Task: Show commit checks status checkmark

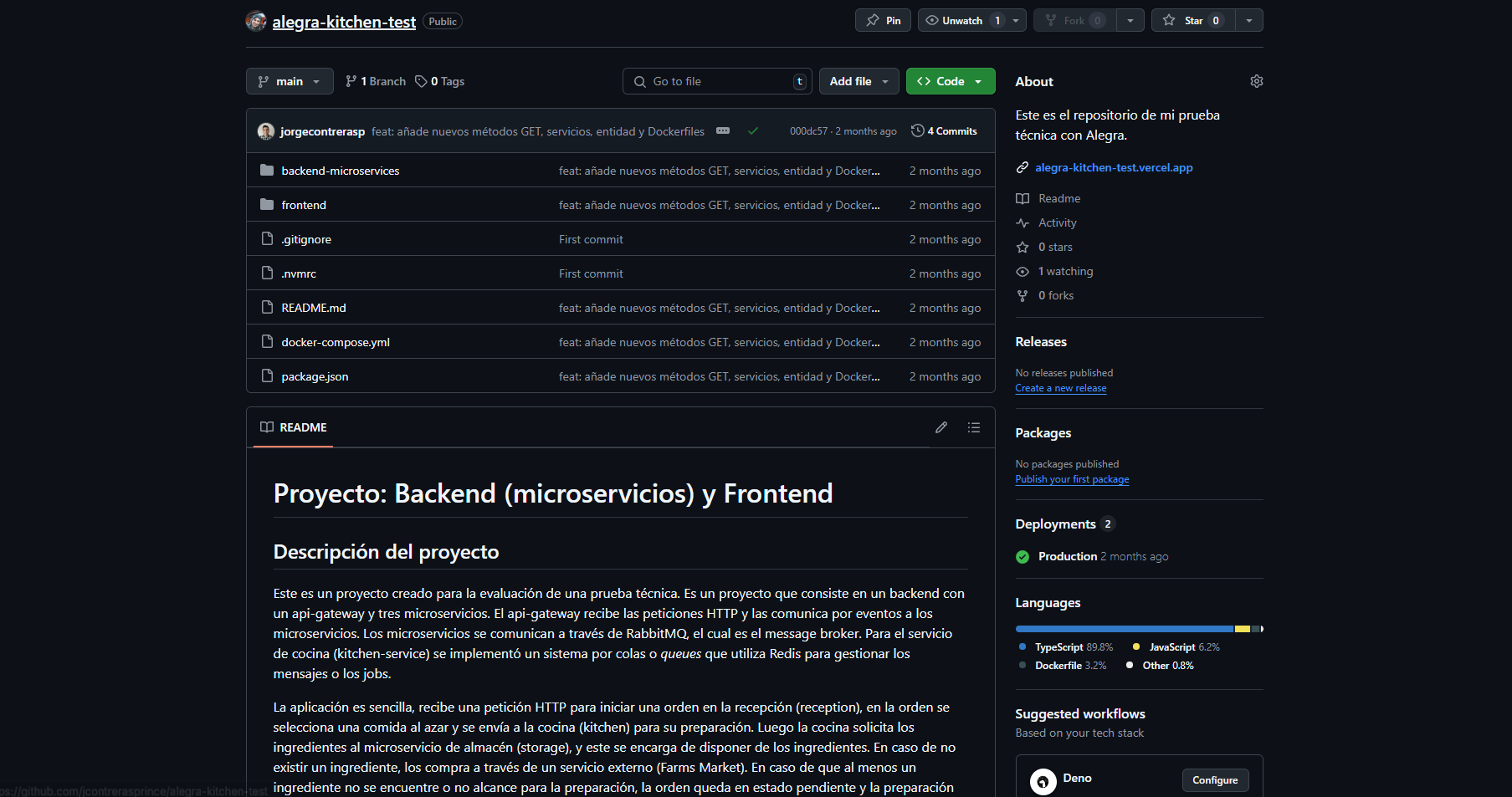Action: coord(753,131)
